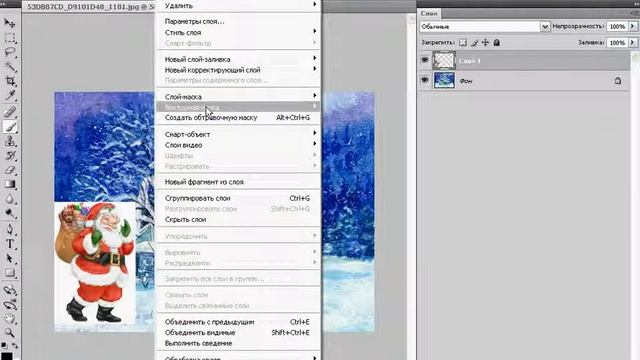Viewport: 640px width, 360px height.
Task: Expand the Стиль слоя submenu
Action: (x=239, y=32)
